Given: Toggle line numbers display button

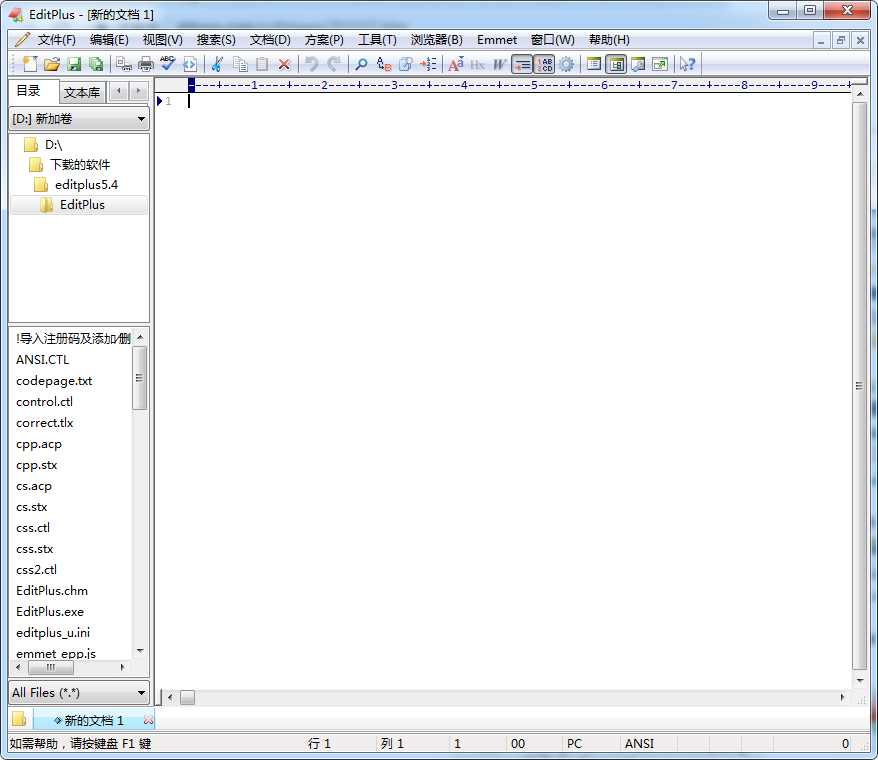Looking at the screenshot, I should pos(544,64).
